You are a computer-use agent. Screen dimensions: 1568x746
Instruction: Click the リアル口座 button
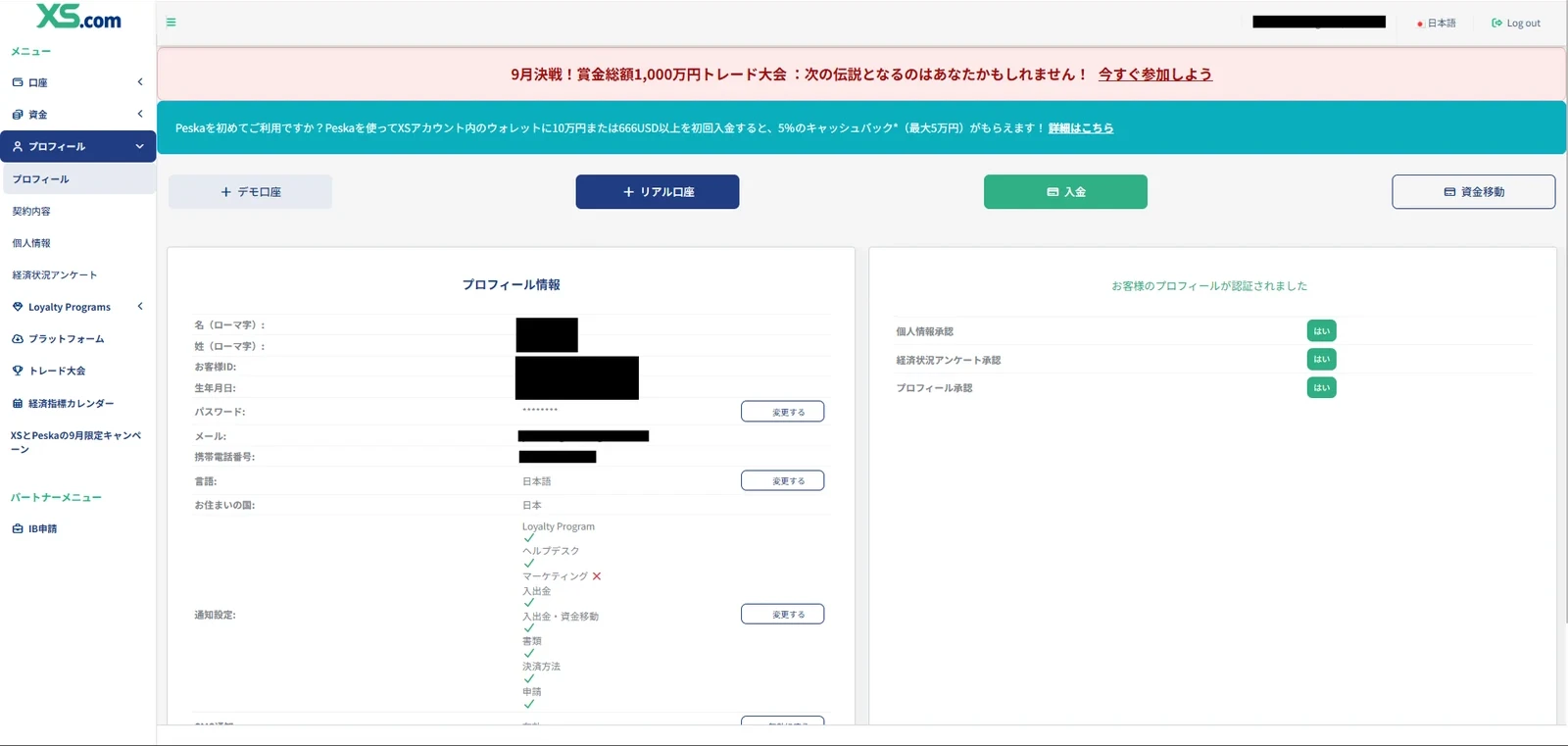tap(658, 192)
